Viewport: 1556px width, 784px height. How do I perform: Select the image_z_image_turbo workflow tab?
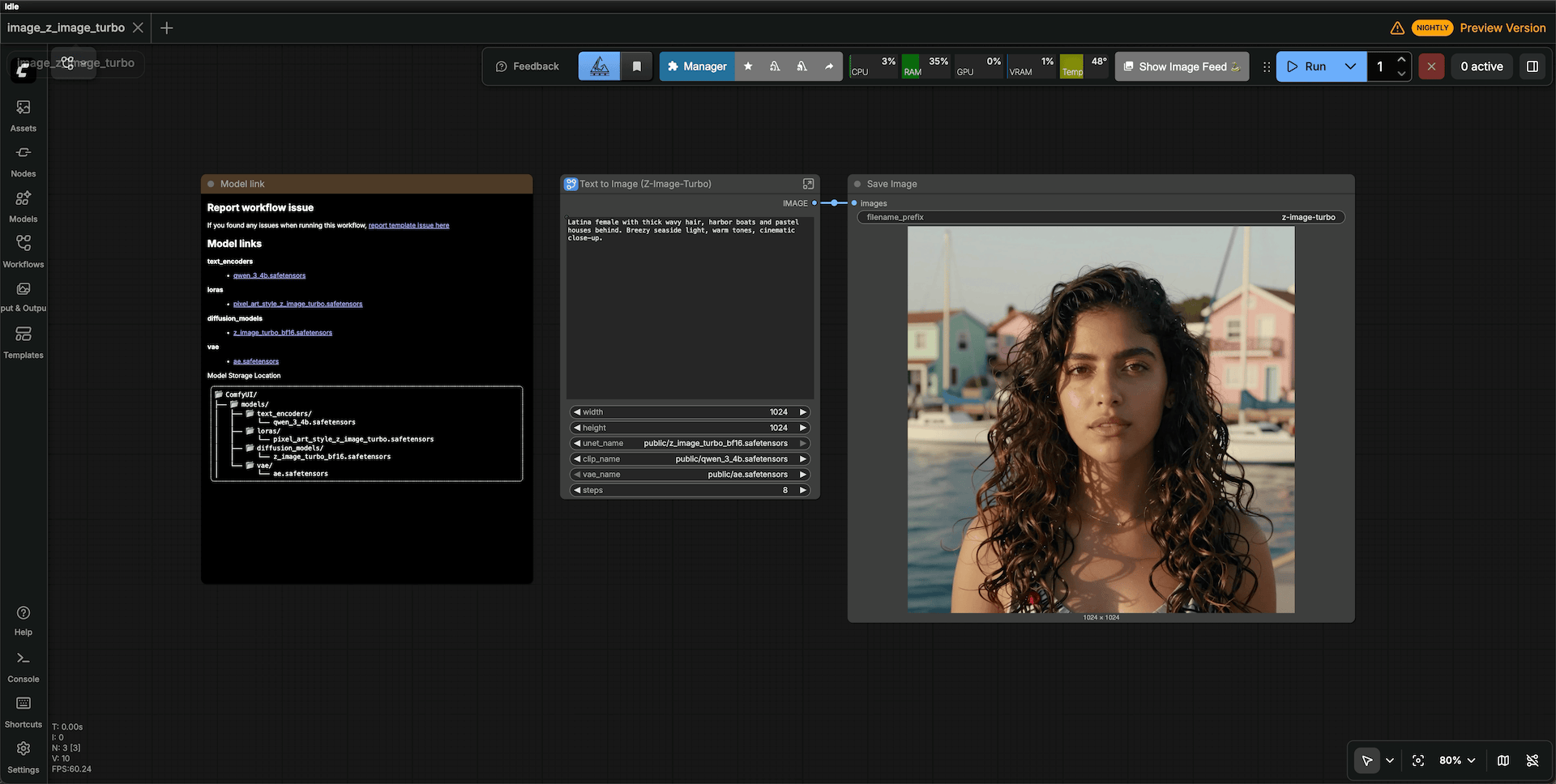pos(66,28)
